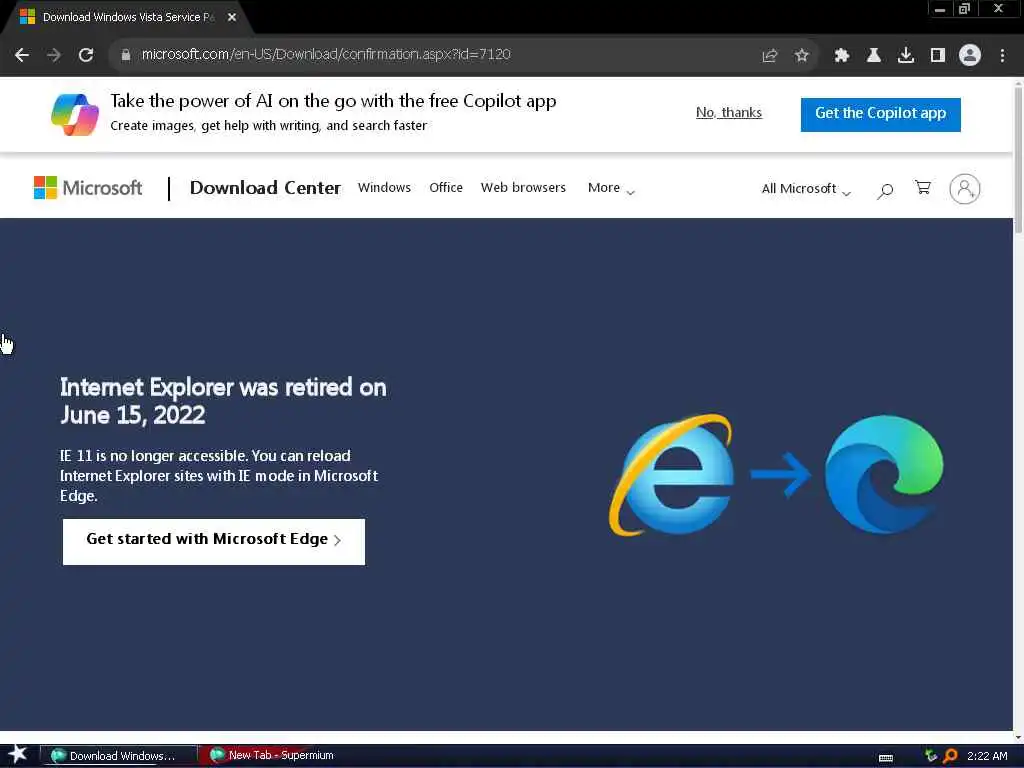
Task: Click the Start star icon on the taskbar
Action: [18, 754]
